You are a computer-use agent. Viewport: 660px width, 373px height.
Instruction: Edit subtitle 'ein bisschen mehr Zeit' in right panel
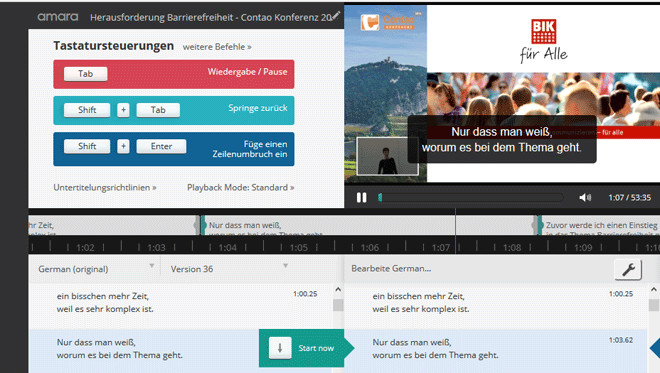[496, 306]
